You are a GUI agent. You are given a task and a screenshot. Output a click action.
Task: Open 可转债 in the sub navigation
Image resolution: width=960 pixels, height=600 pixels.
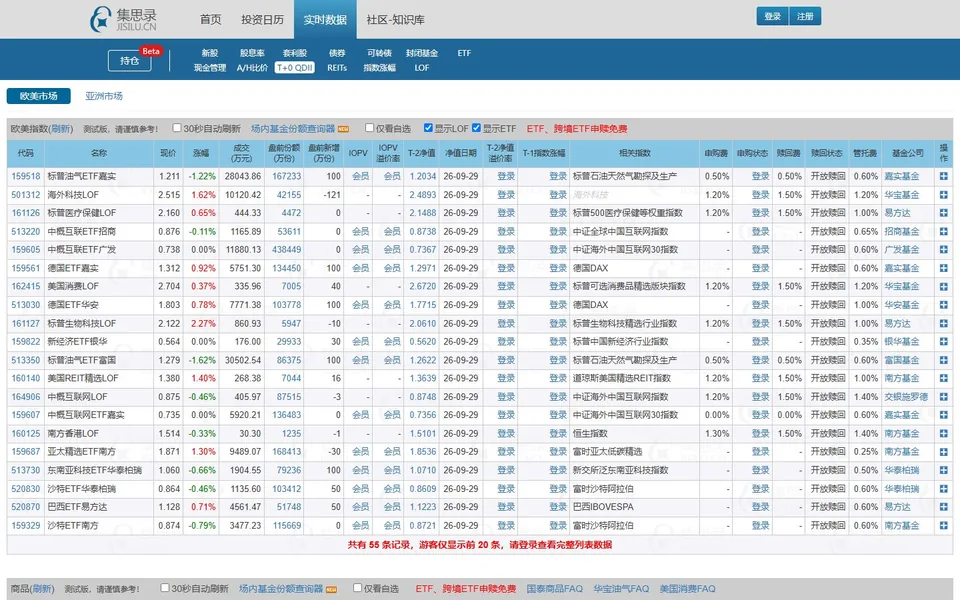pos(380,53)
